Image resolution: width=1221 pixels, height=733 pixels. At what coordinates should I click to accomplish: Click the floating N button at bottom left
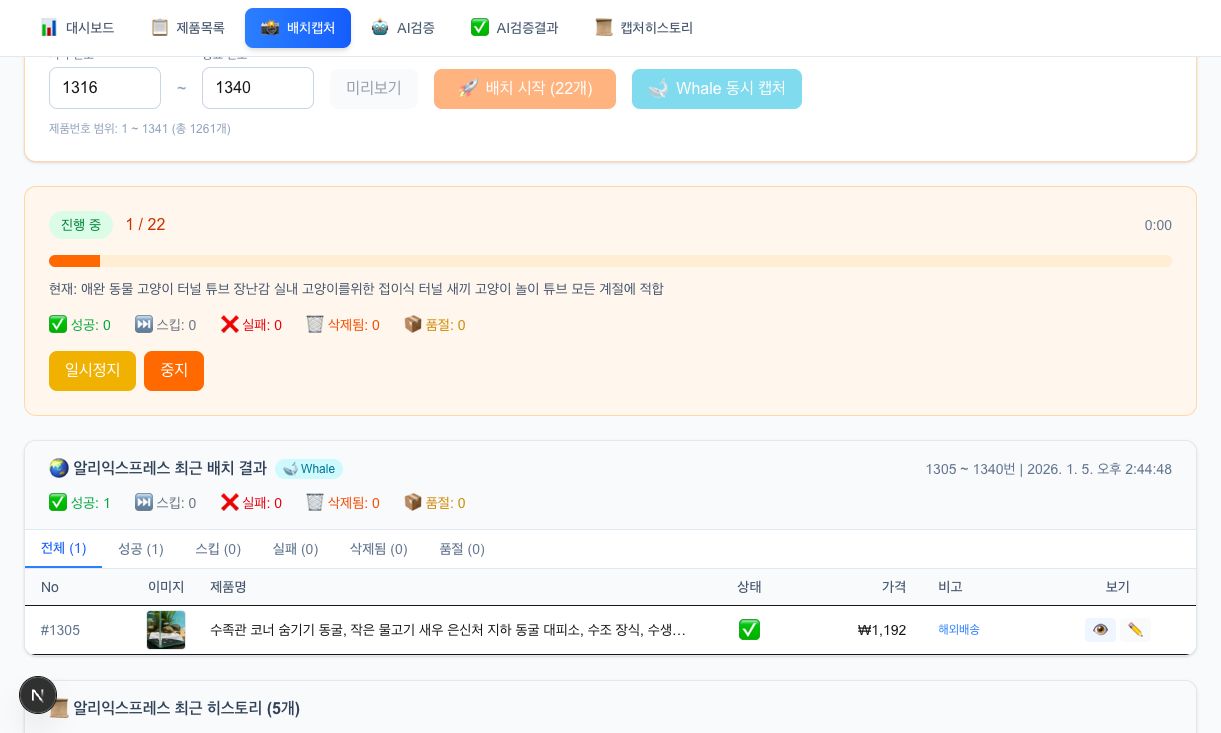click(38, 695)
